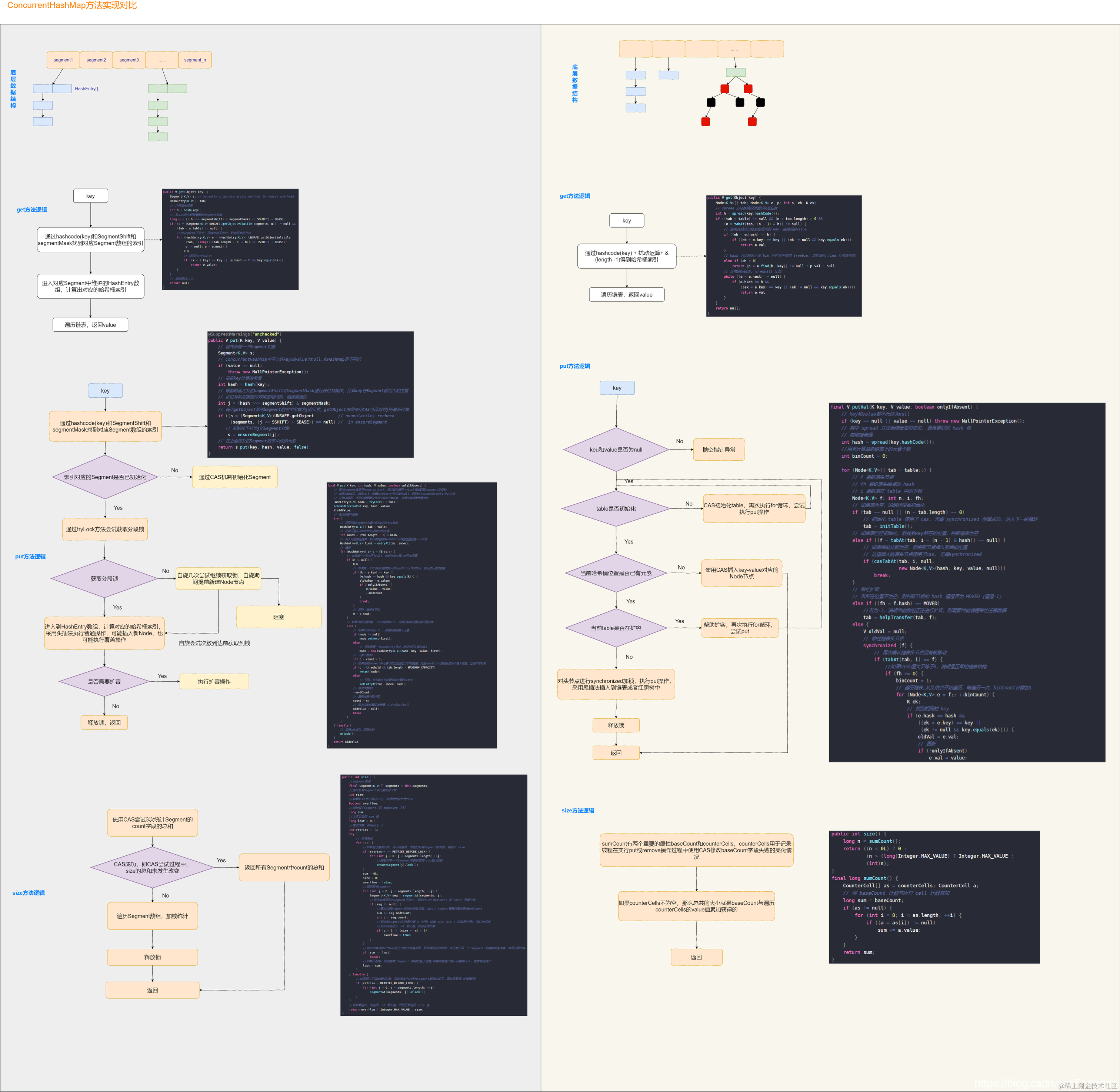Click the HashEntry[] label
The height and width of the screenshot is (1092, 1120).
click(x=86, y=89)
